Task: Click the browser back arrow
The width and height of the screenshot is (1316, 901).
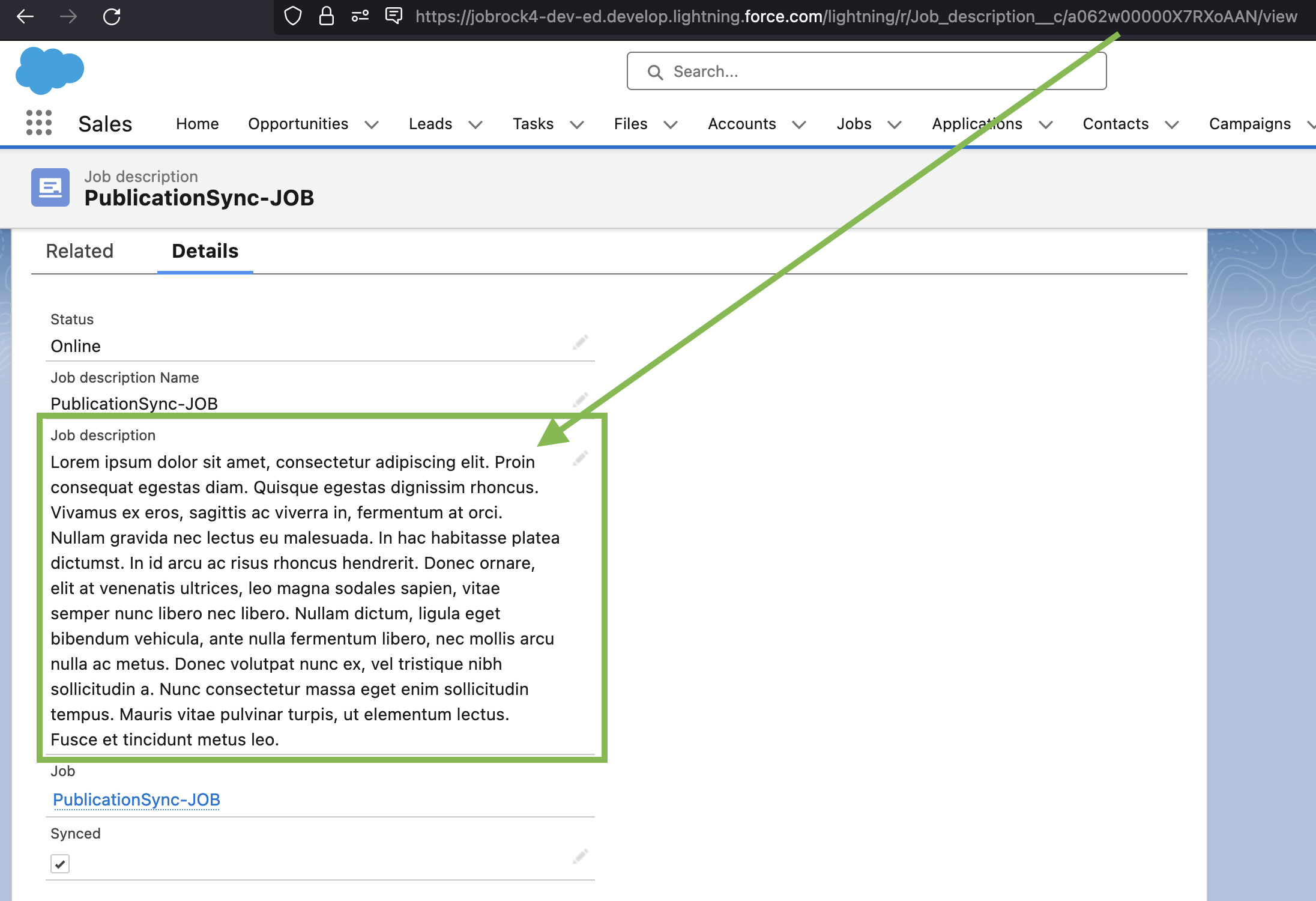Action: (25, 16)
